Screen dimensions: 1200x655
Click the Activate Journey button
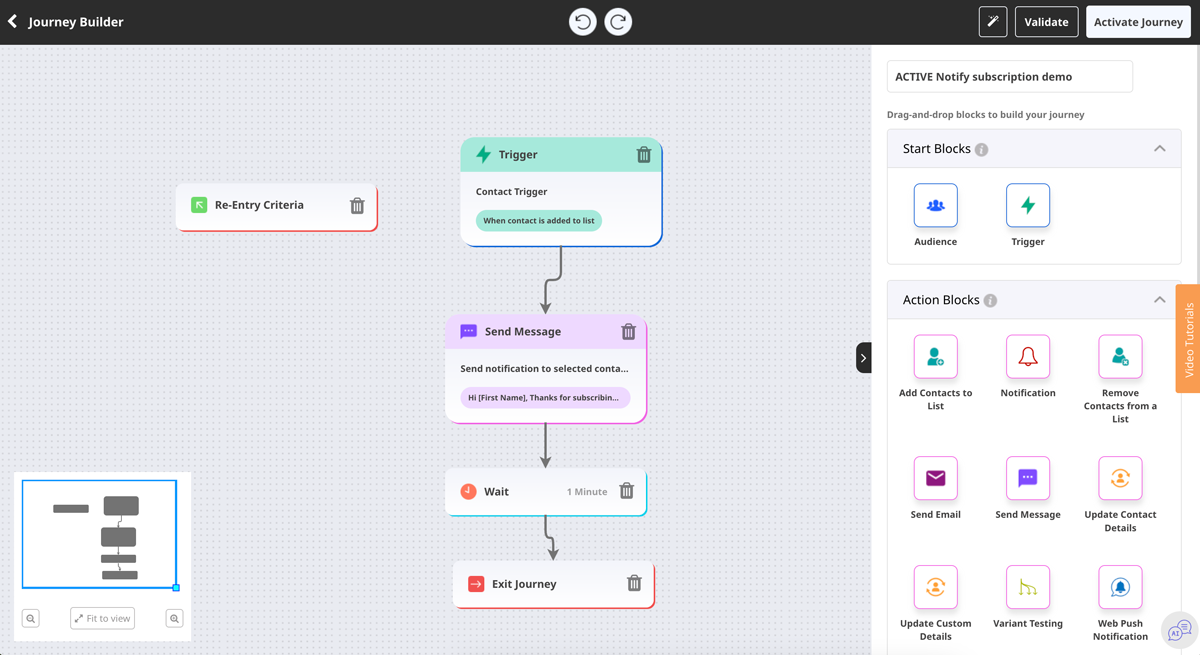1138,21
